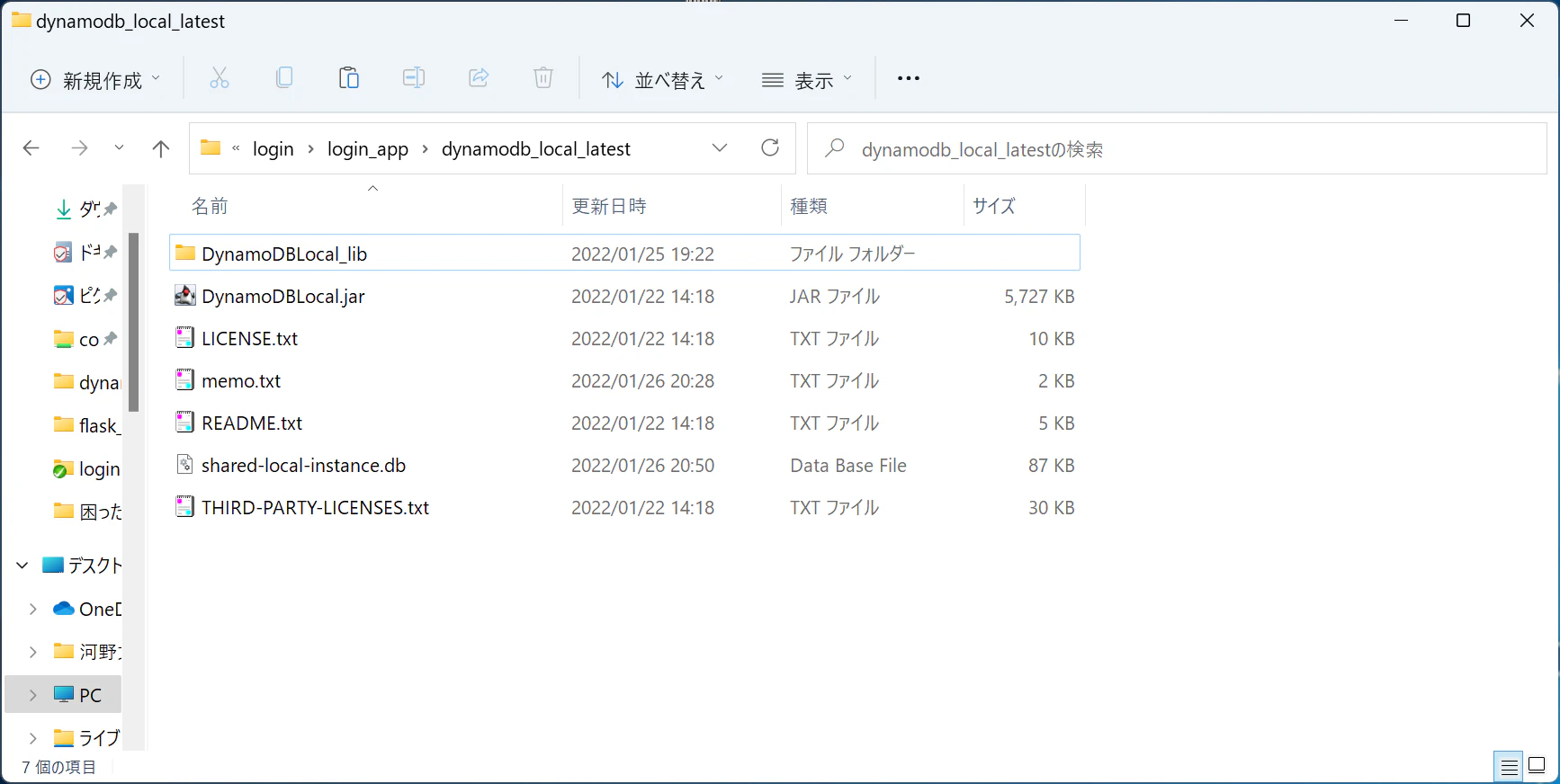Click the Paste clipboard icon
Screen dimensions: 1560x784
click(x=349, y=78)
